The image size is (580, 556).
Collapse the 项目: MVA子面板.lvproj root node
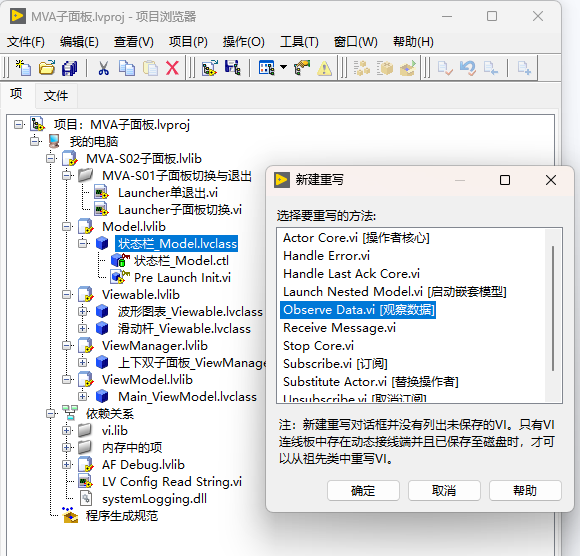pyautogui.click(x=18, y=125)
